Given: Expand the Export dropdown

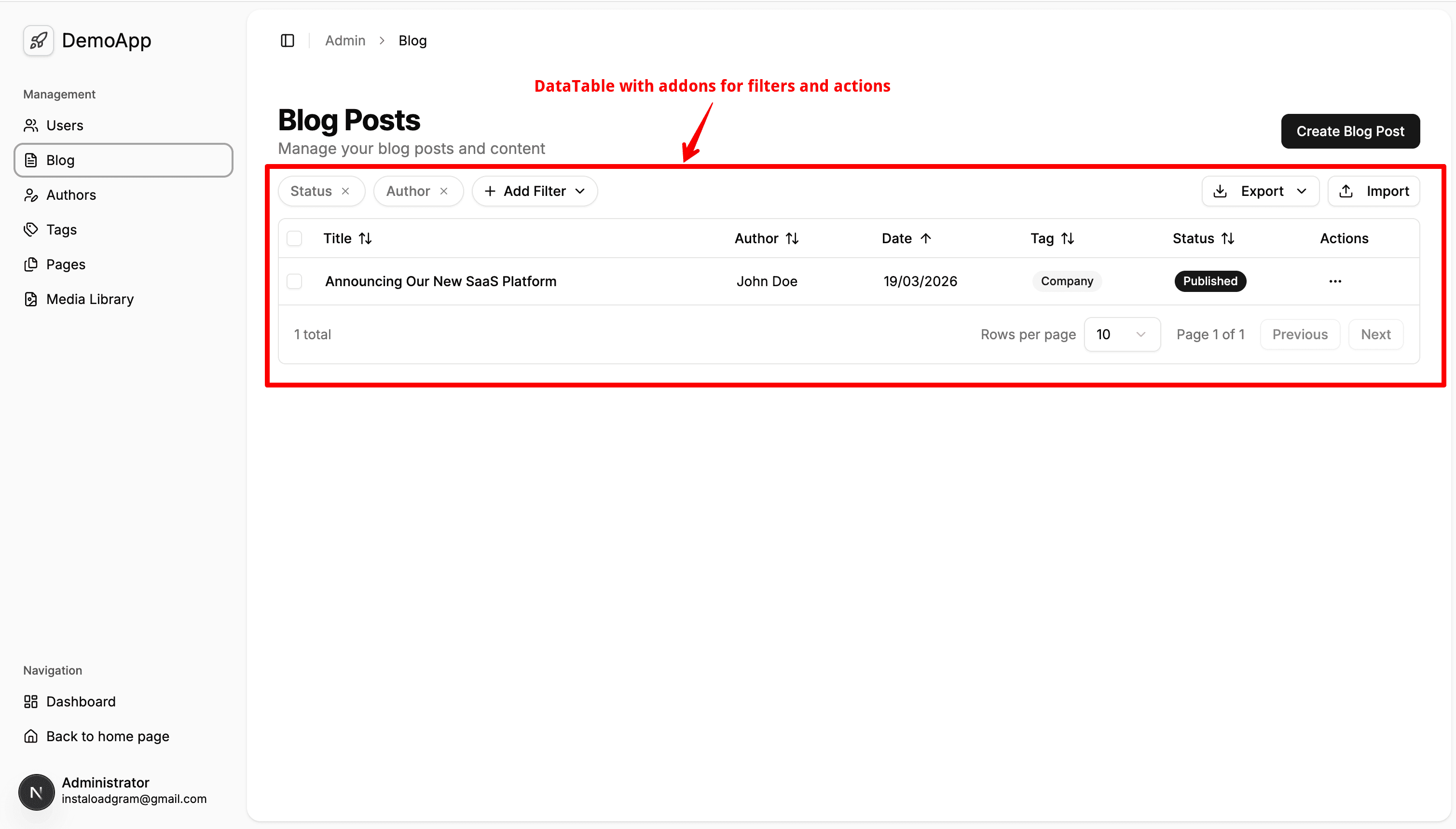Looking at the screenshot, I should tap(1260, 191).
